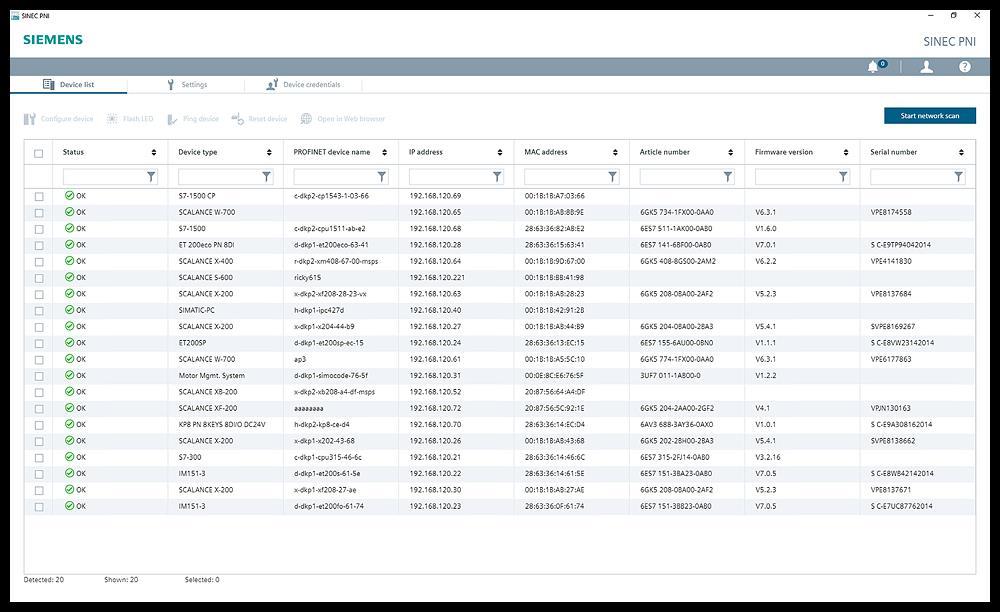Click the Device type filter input field
Image resolution: width=1000 pixels, height=612 pixels.
click(x=225, y=177)
